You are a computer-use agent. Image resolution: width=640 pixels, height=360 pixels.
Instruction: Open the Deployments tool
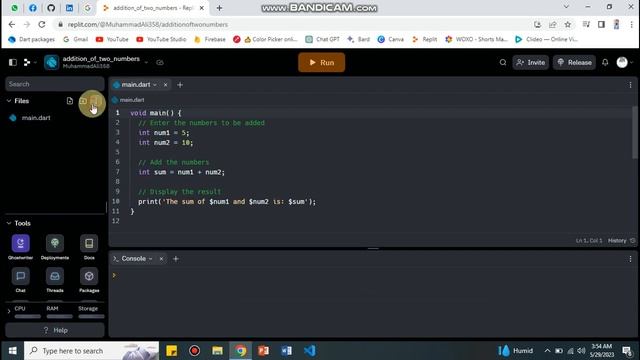click(x=55, y=247)
